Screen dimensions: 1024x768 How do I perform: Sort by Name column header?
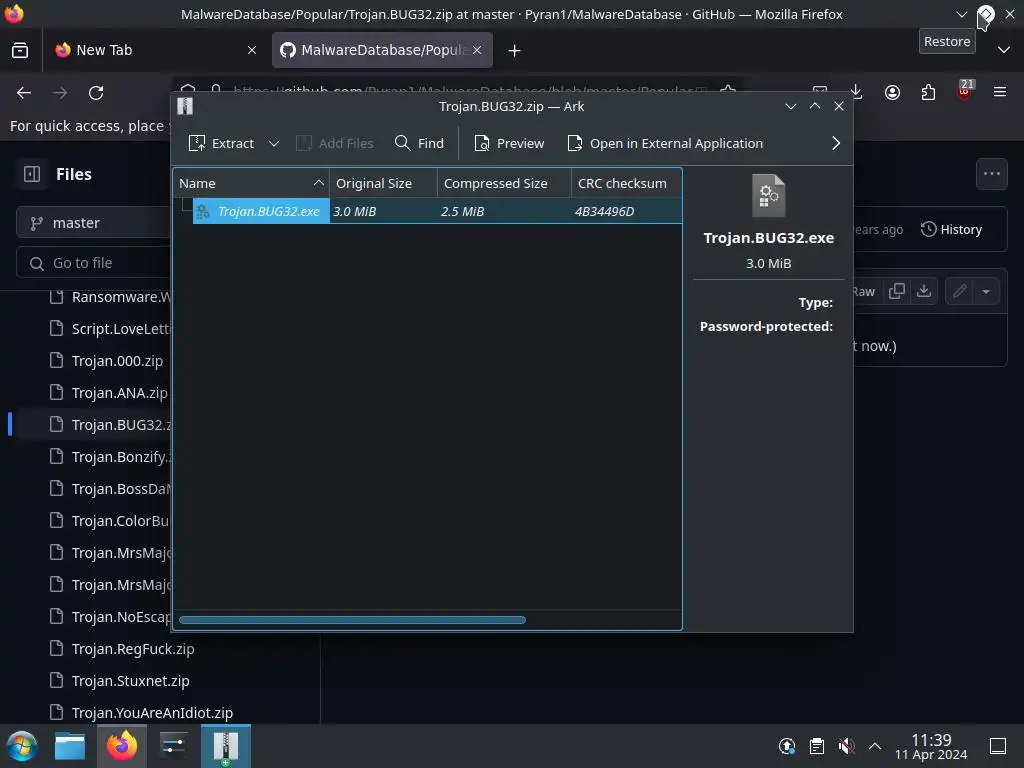pos(251,184)
